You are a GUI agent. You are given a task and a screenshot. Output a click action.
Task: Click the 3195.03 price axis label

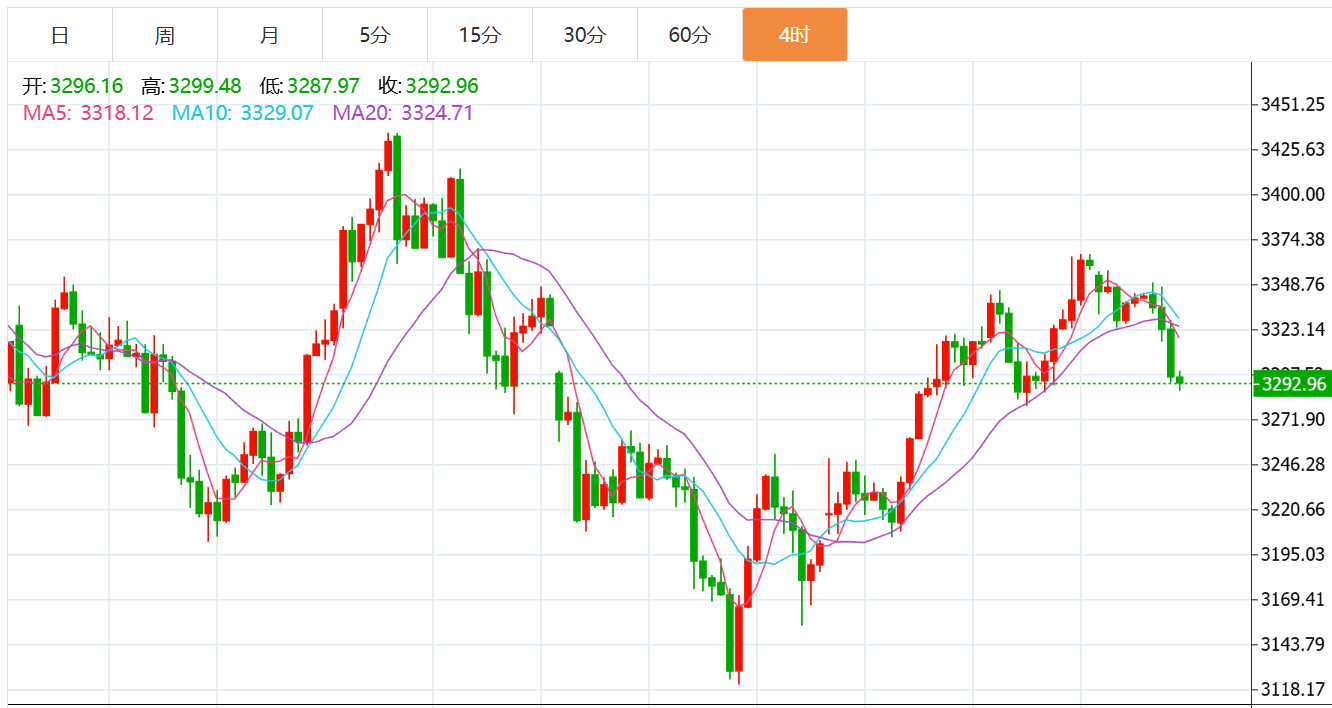tap(1293, 555)
